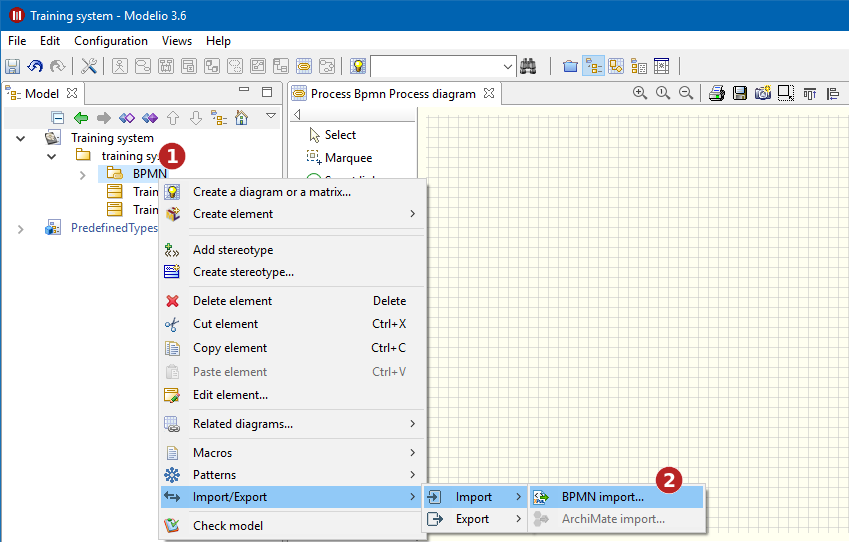Click the blue folder workspace view icon
This screenshot has width=849, height=542.
(570, 66)
